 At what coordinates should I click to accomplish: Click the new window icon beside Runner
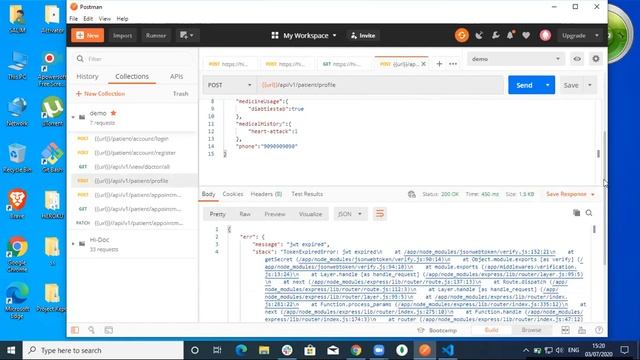187,36
